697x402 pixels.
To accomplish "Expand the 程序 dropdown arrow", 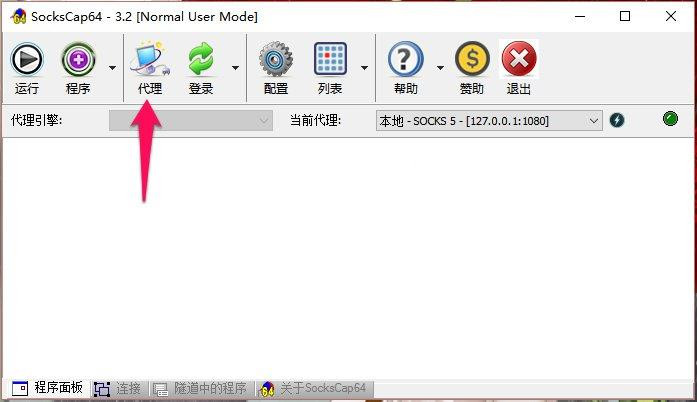I will pyautogui.click(x=112, y=68).
